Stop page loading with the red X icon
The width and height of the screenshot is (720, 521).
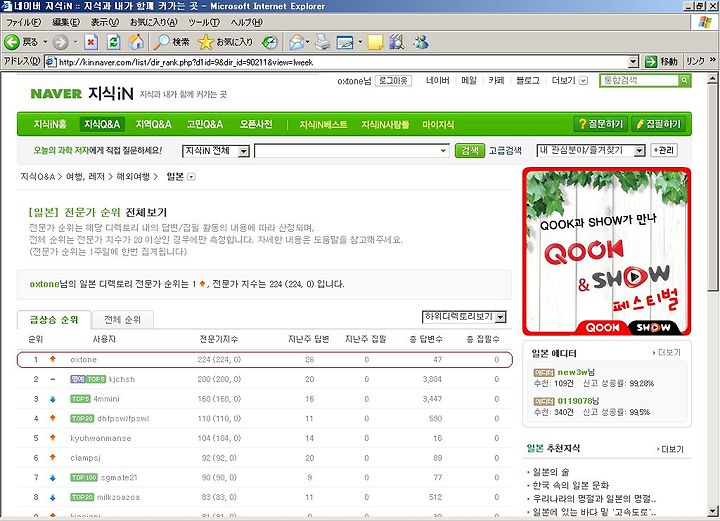coord(91,42)
